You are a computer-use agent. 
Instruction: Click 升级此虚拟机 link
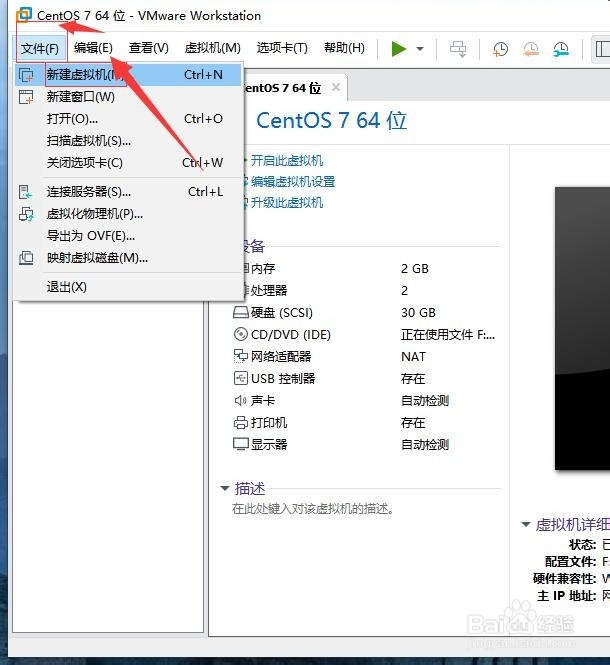coord(287,202)
